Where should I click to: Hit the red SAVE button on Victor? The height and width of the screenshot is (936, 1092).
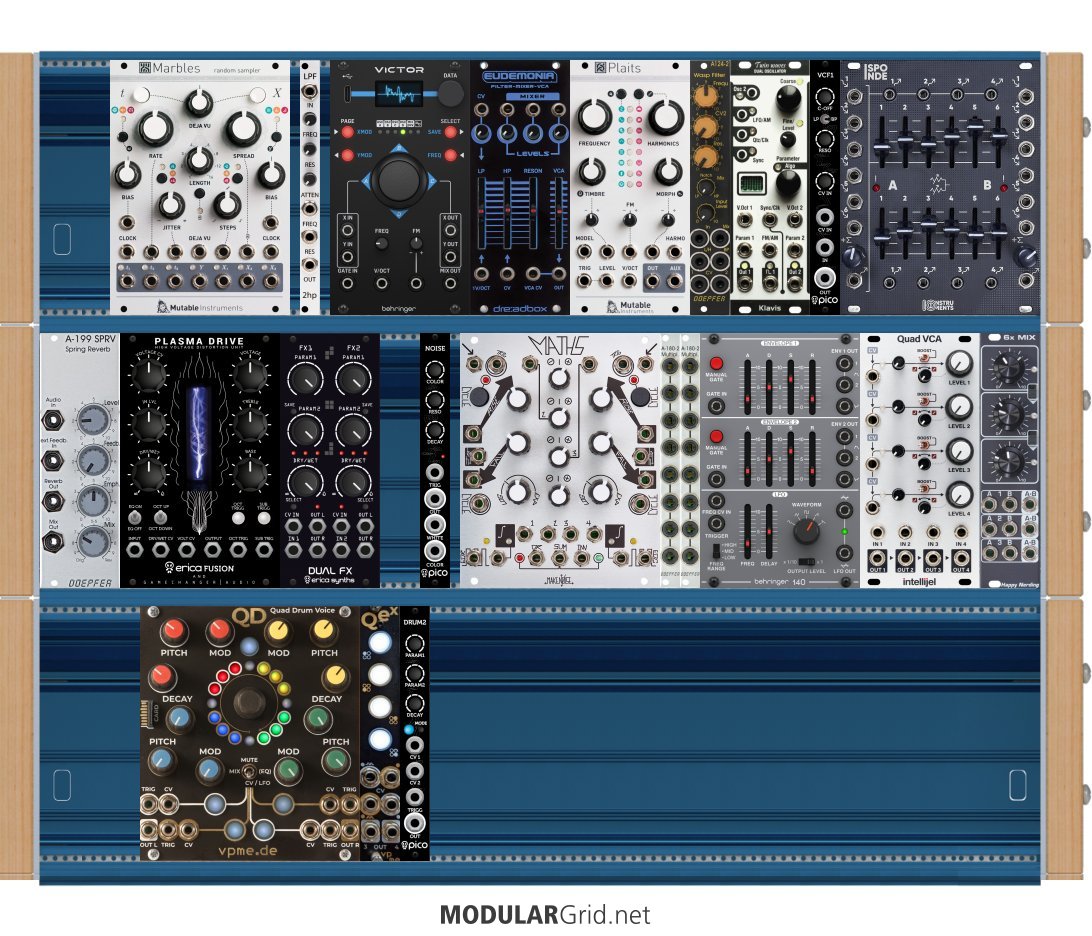(x=451, y=132)
